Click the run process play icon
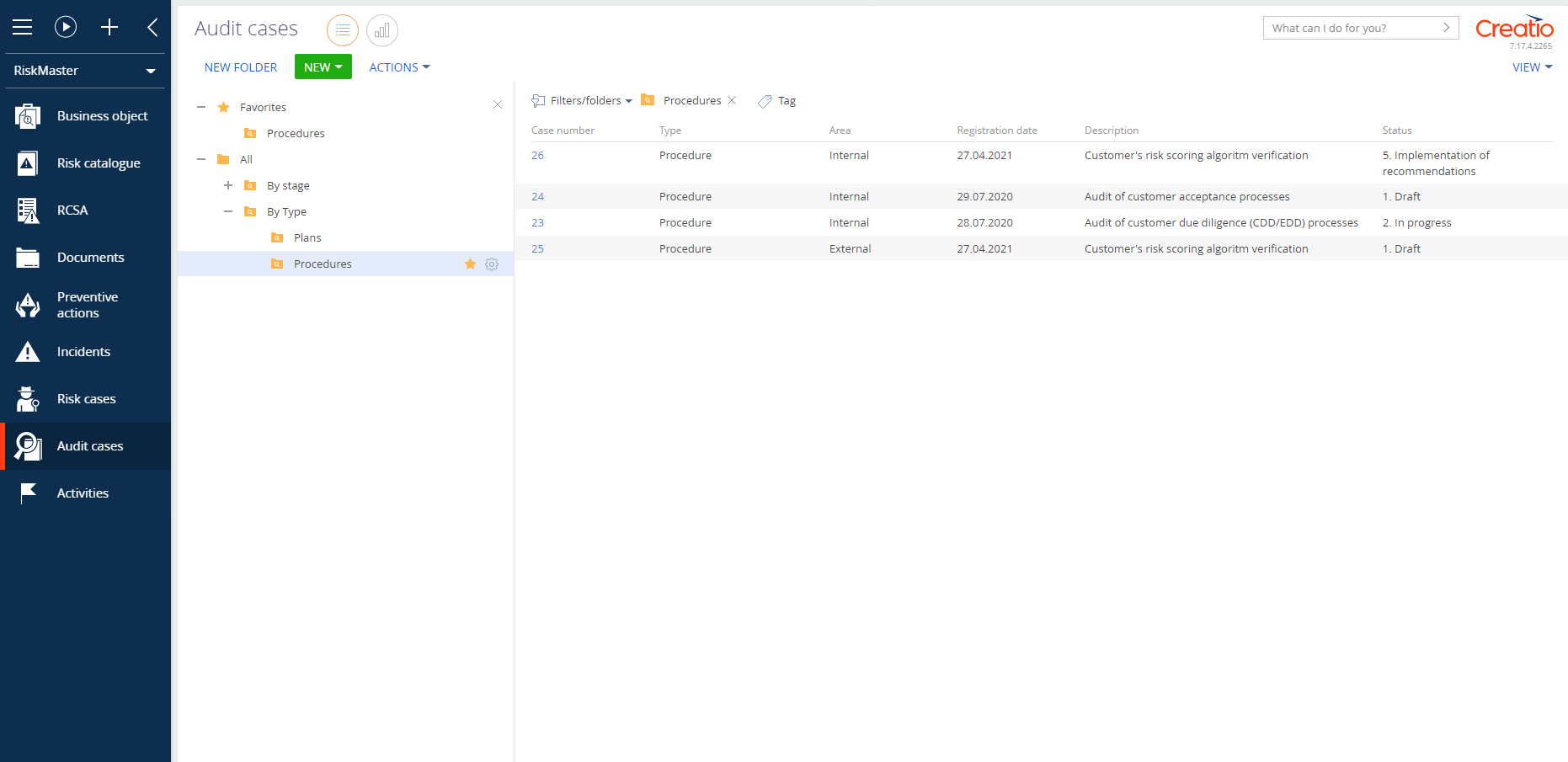 pos(66,28)
